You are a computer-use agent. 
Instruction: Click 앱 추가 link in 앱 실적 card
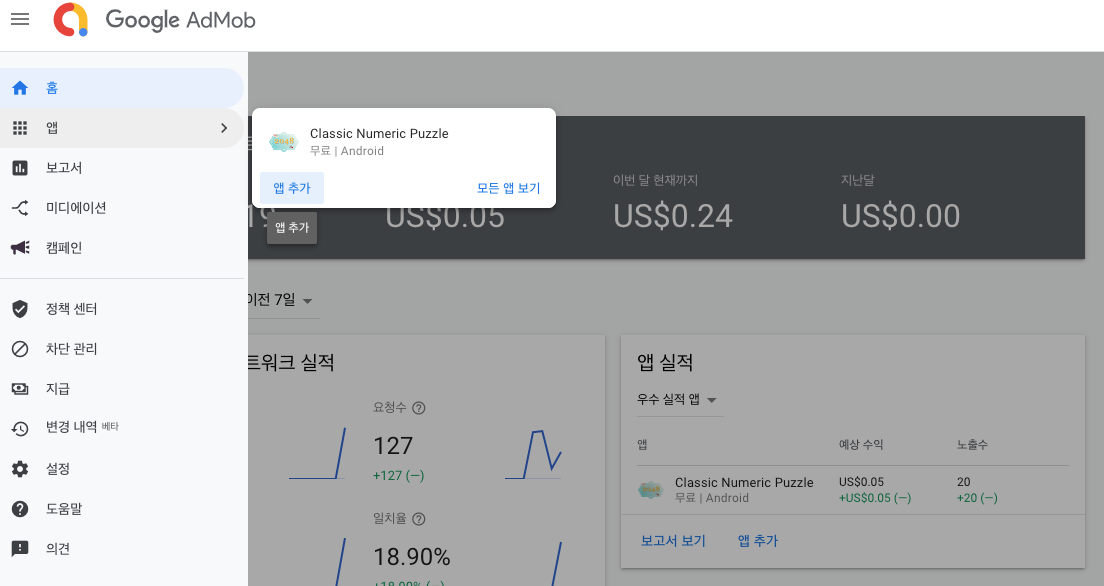tap(758, 541)
